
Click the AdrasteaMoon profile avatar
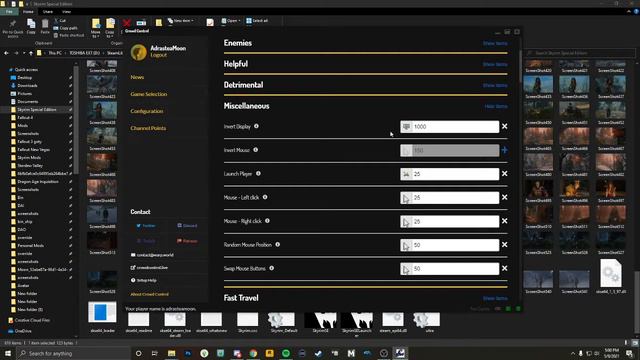[x=139, y=52]
